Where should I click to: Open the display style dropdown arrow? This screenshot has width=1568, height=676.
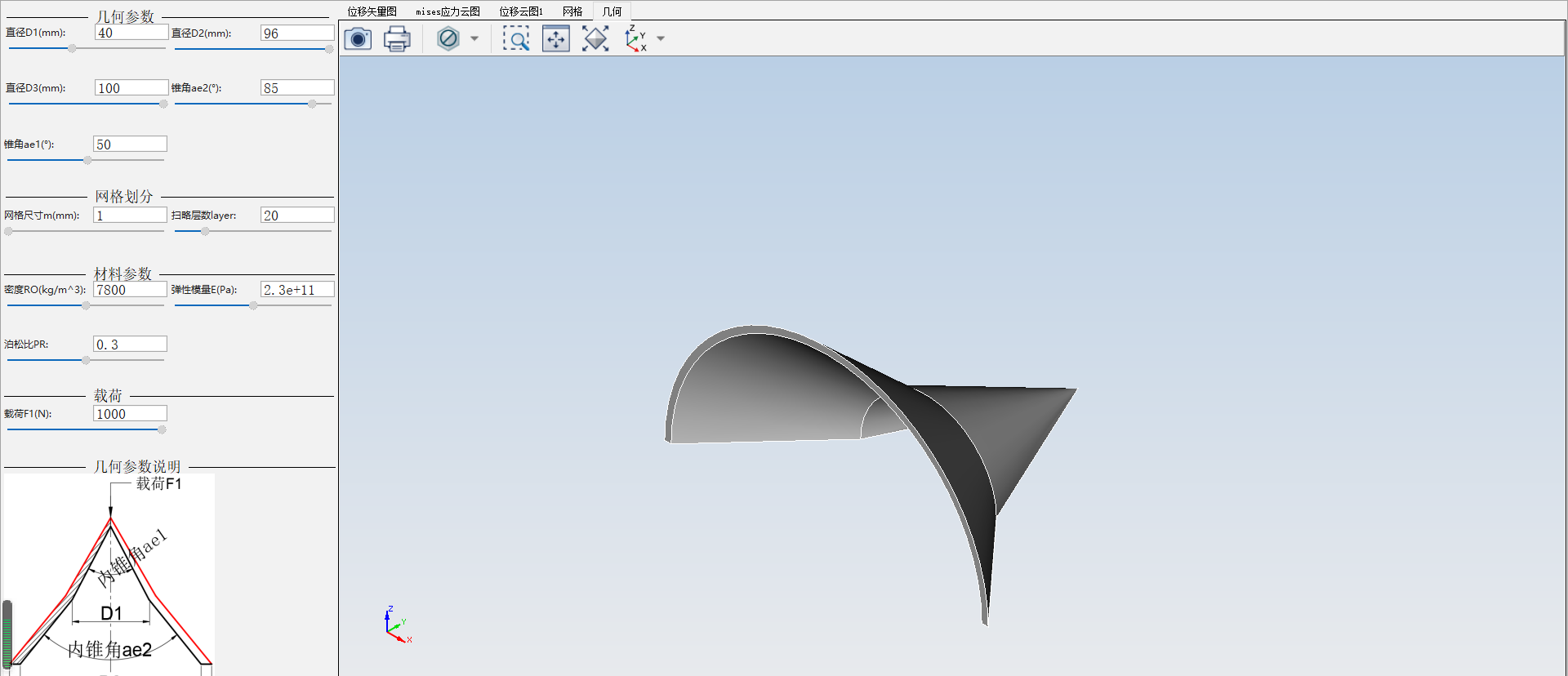click(474, 38)
